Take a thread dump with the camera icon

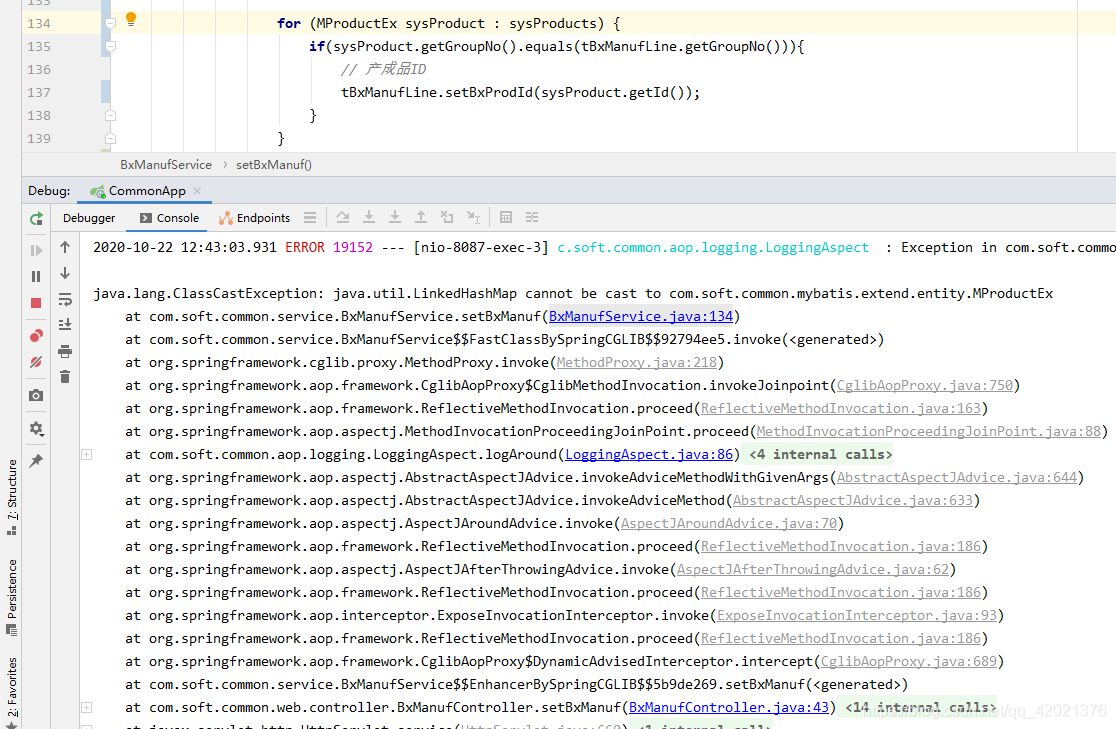tap(36, 395)
